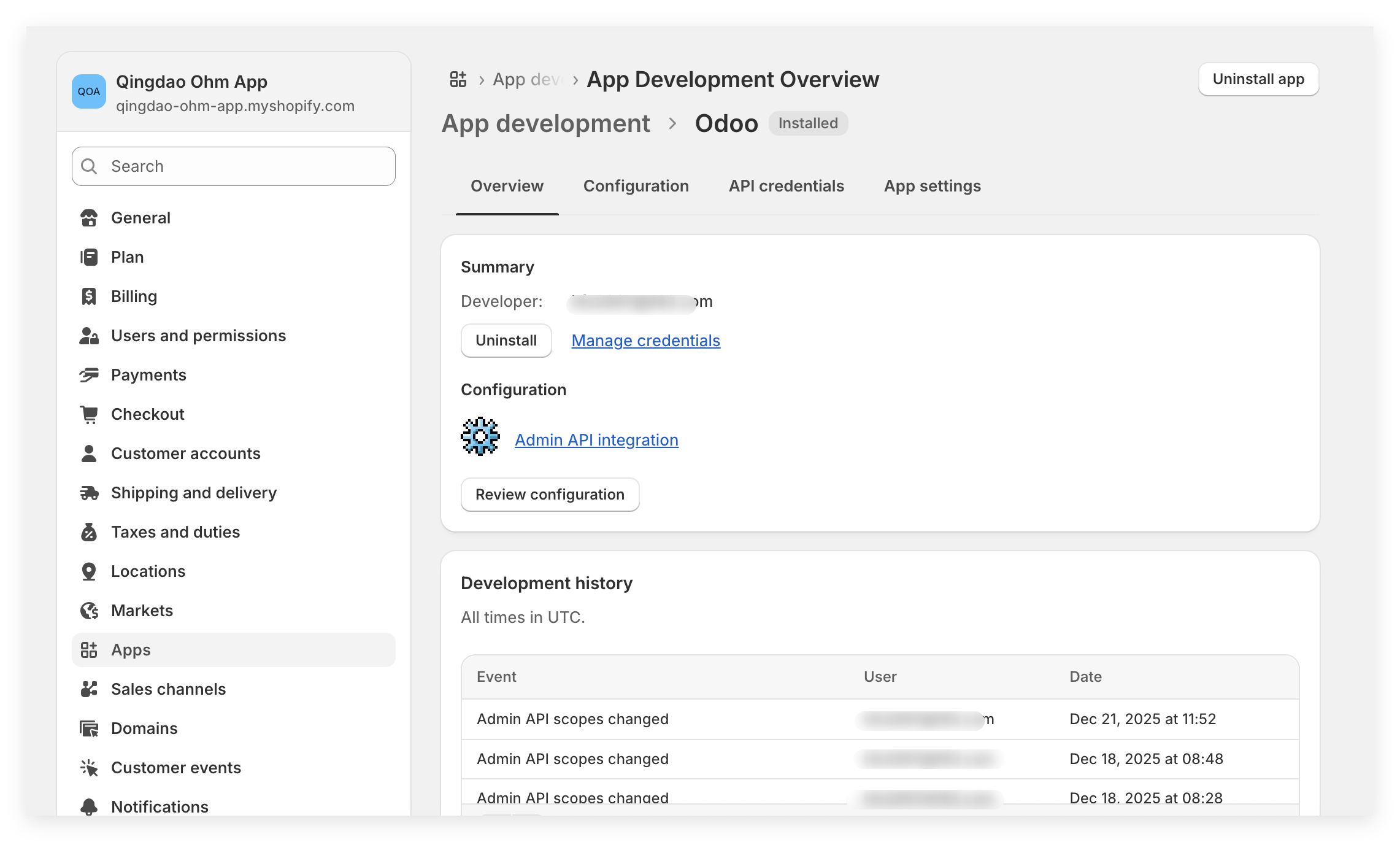
Task: Click the QOA store avatar
Action: tap(89, 91)
